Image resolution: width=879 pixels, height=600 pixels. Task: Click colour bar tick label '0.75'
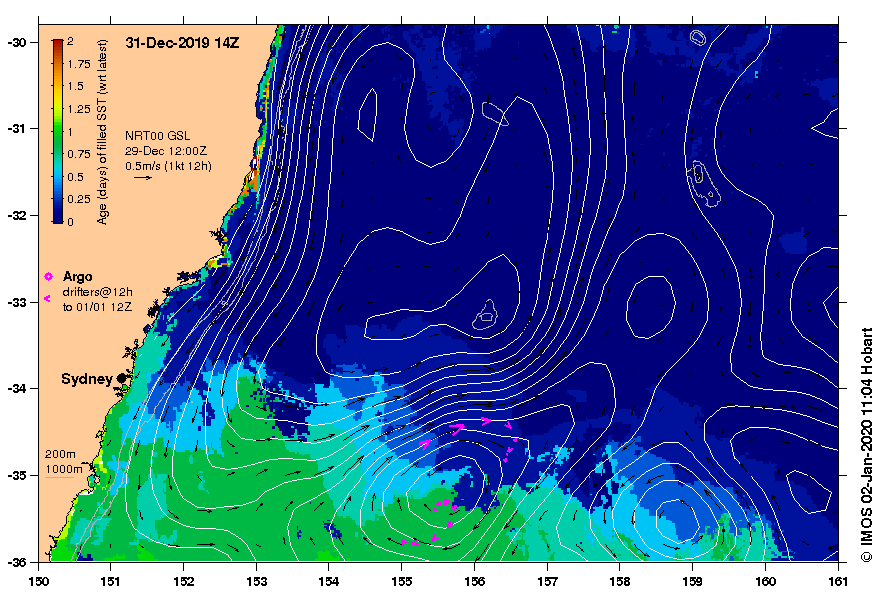[79, 154]
